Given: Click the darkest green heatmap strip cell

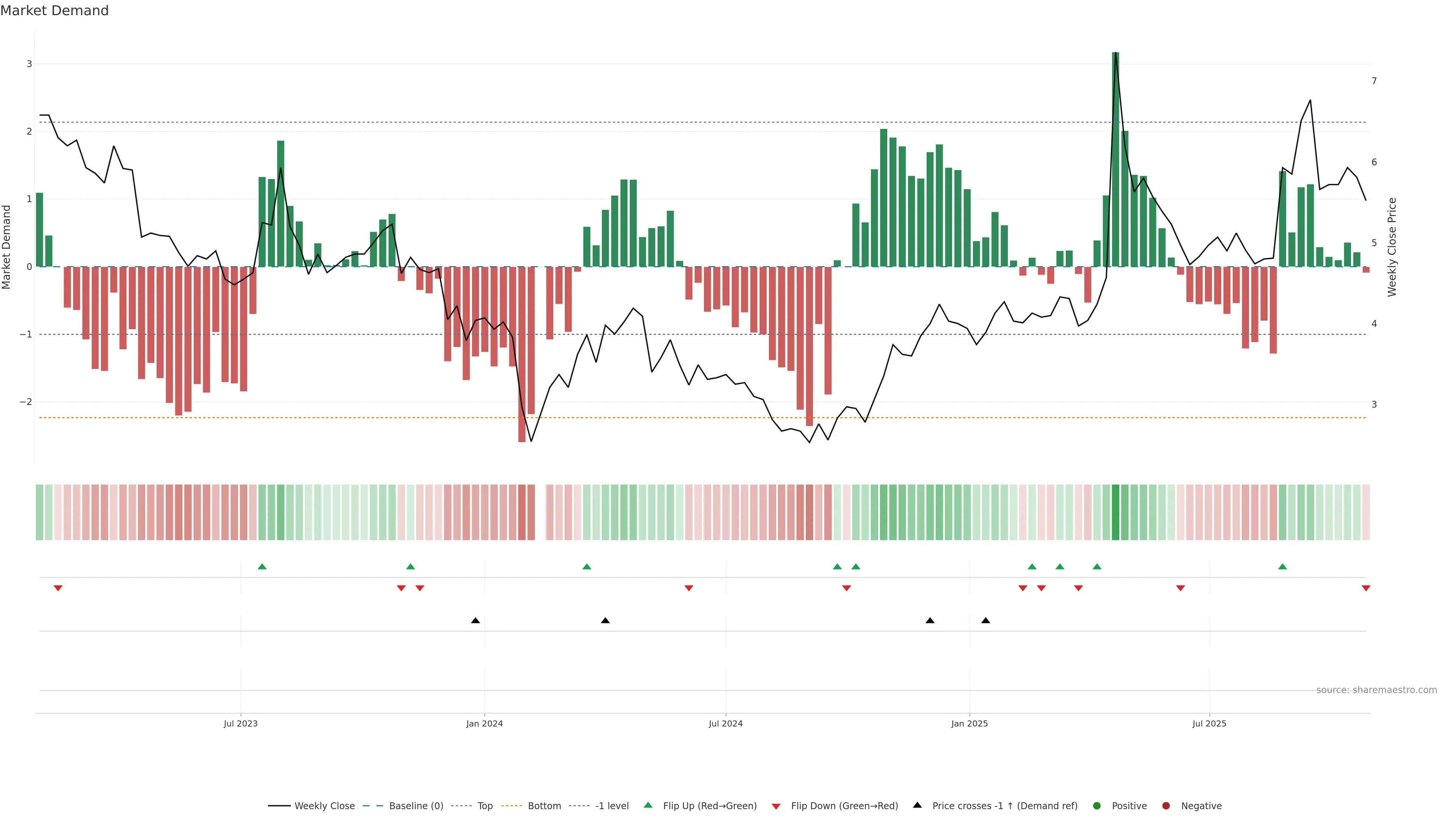Looking at the screenshot, I should click(1115, 512).
